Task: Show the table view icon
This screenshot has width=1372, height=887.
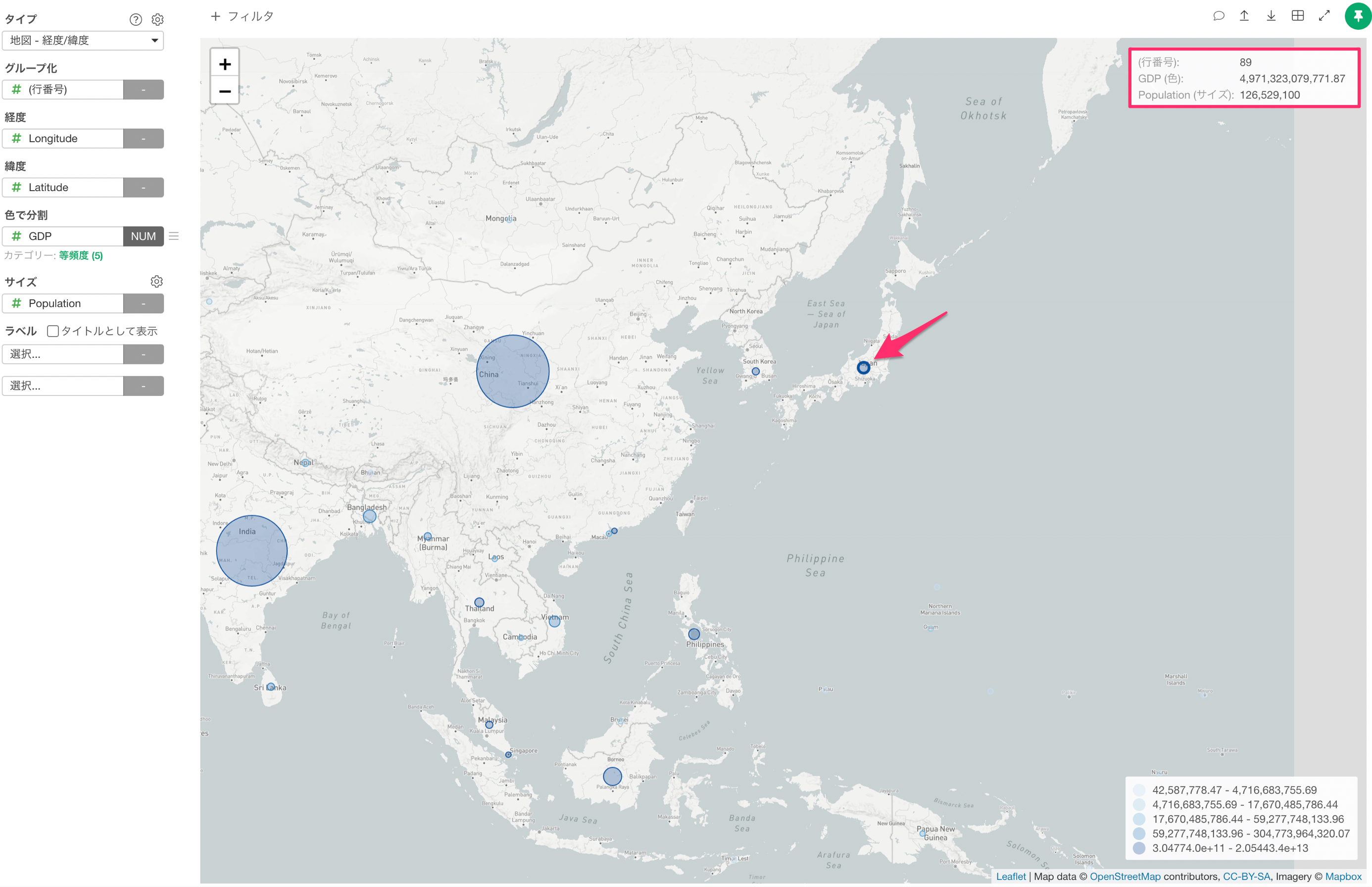Action: pyautogui.click(x=1297, y=16)
